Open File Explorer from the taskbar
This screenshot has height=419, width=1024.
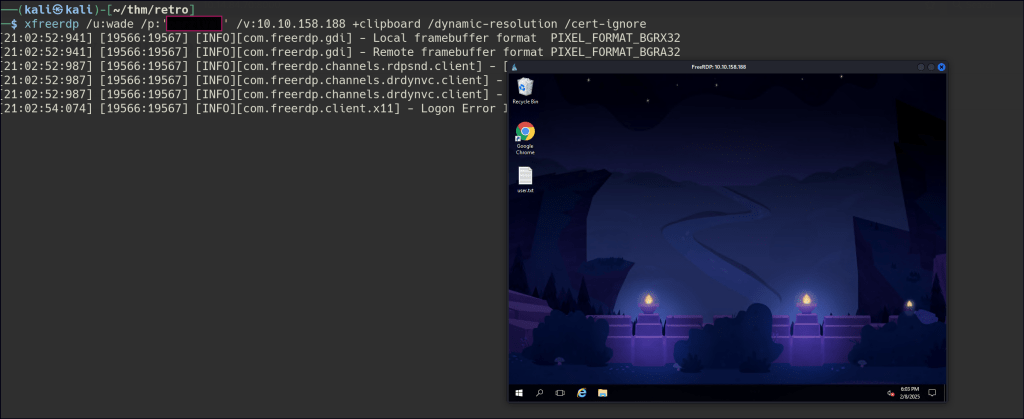(x=602, y=393)
